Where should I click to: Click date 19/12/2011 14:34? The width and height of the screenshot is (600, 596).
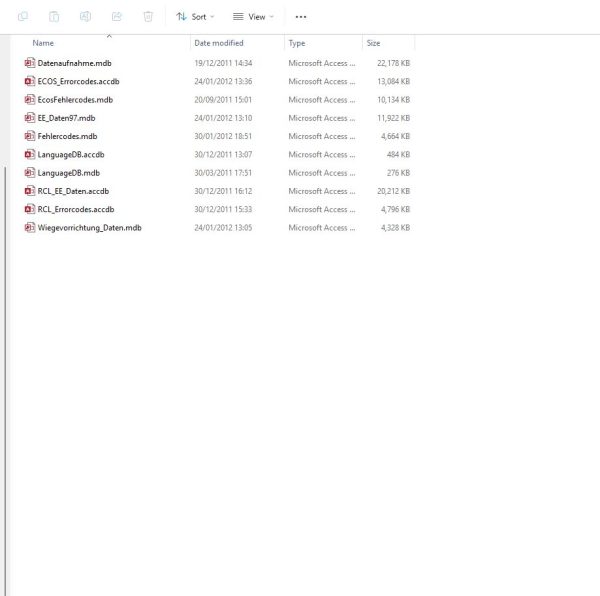pos(223,63)
